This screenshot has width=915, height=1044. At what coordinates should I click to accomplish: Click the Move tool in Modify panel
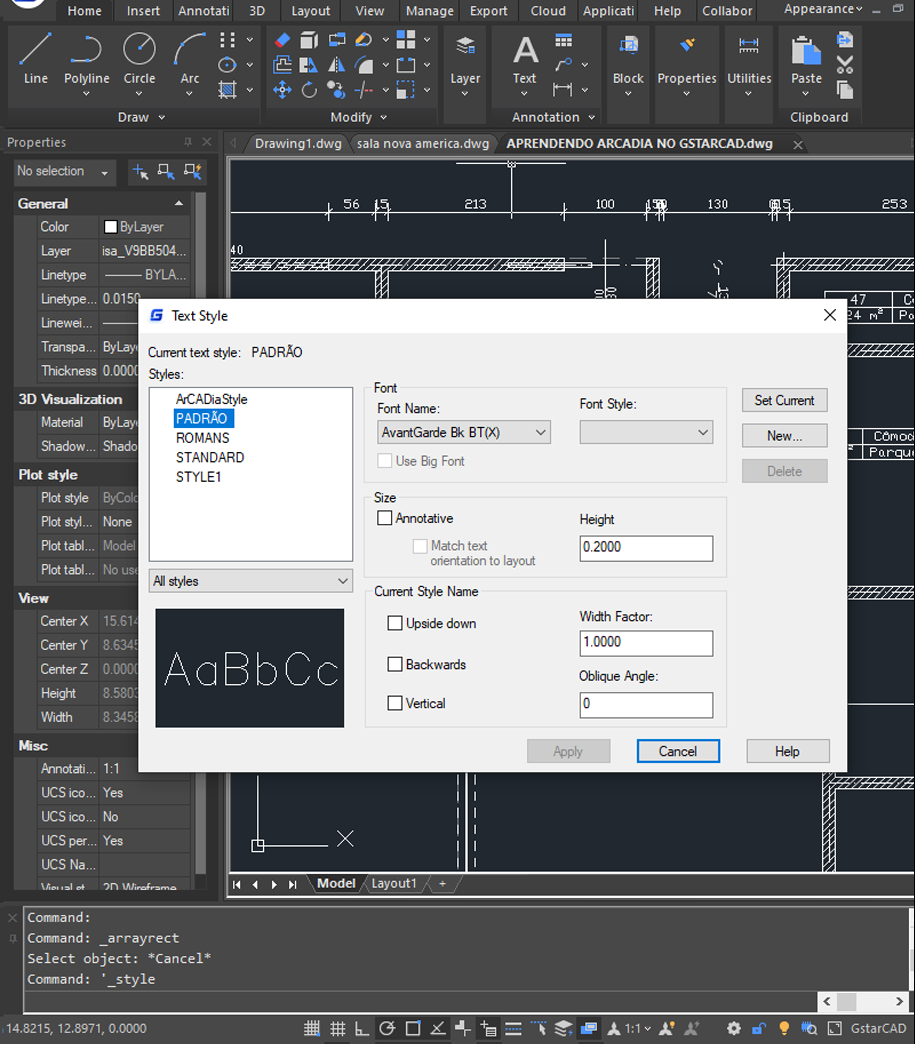(x=282, y=90)
